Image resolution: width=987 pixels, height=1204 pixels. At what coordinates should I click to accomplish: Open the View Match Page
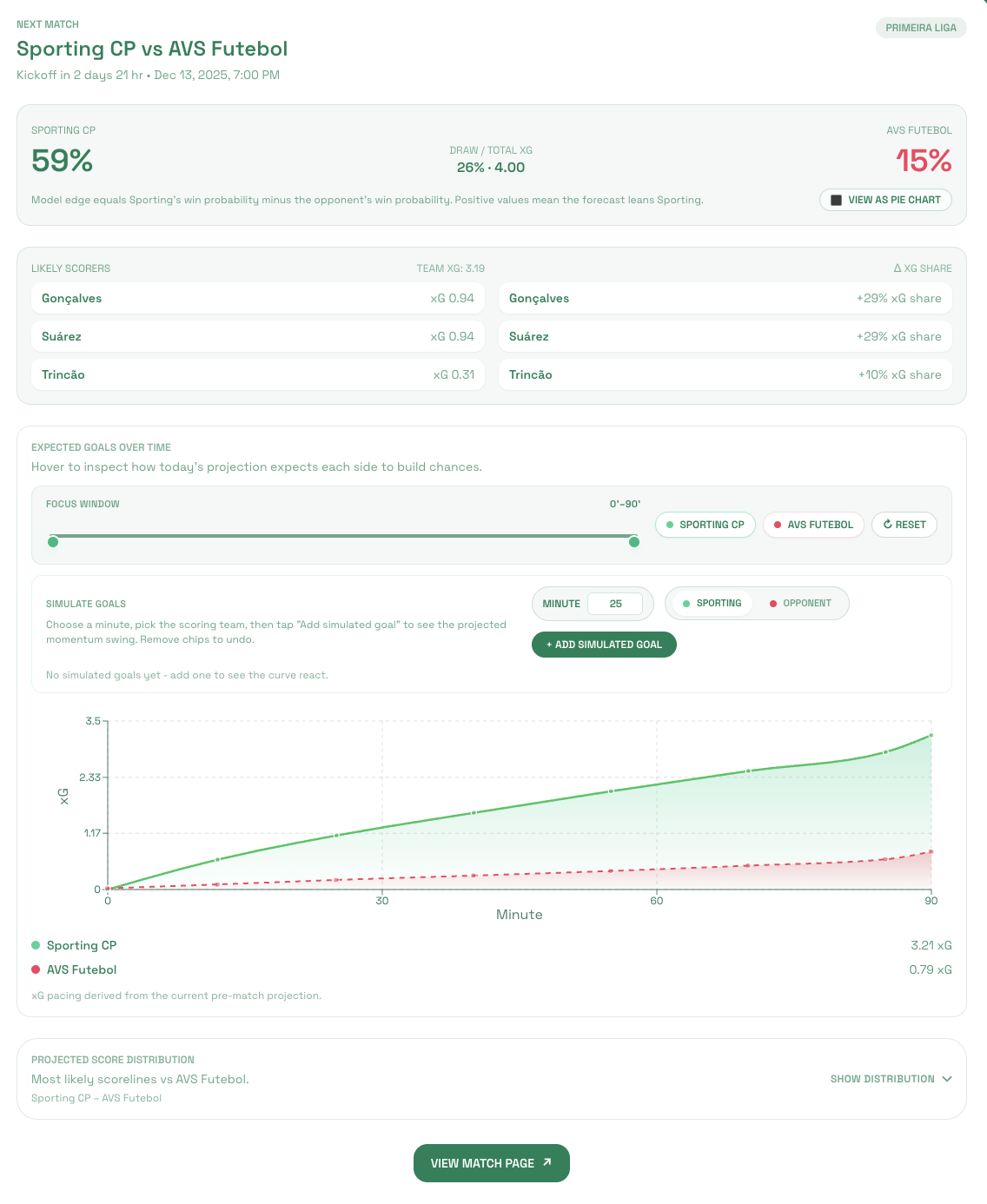(x=492, y=1162)
